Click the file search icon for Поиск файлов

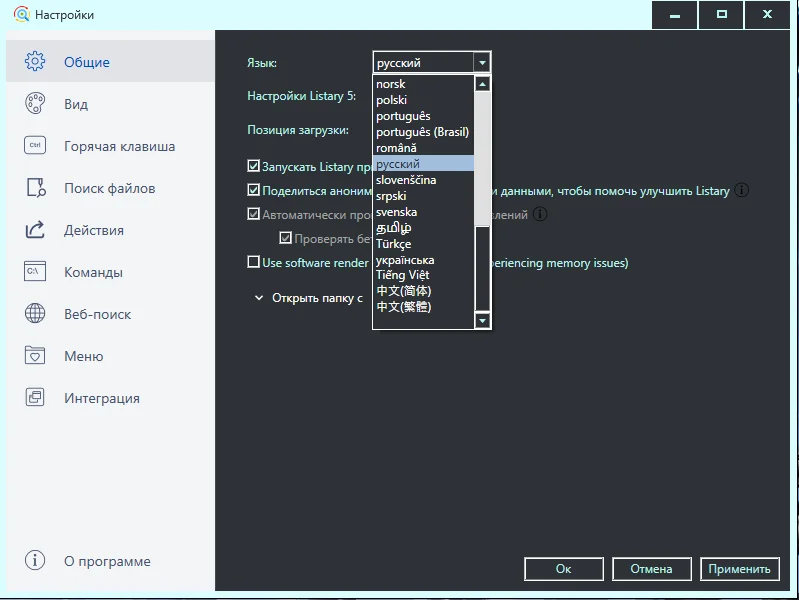[35, 188]
